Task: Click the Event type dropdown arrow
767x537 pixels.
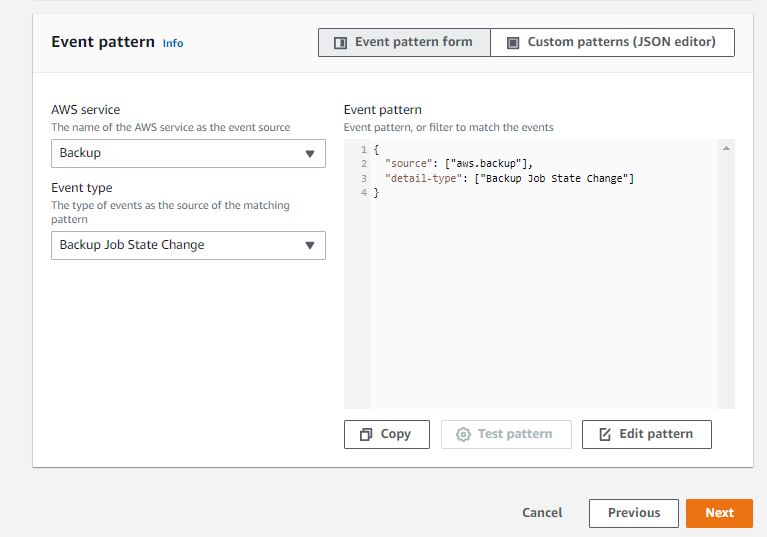Action: tap(309, 245)
